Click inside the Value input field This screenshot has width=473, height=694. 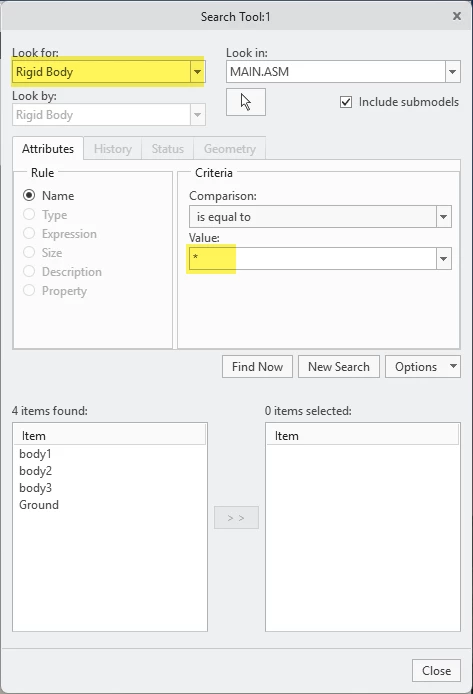[x=312, y=258]
